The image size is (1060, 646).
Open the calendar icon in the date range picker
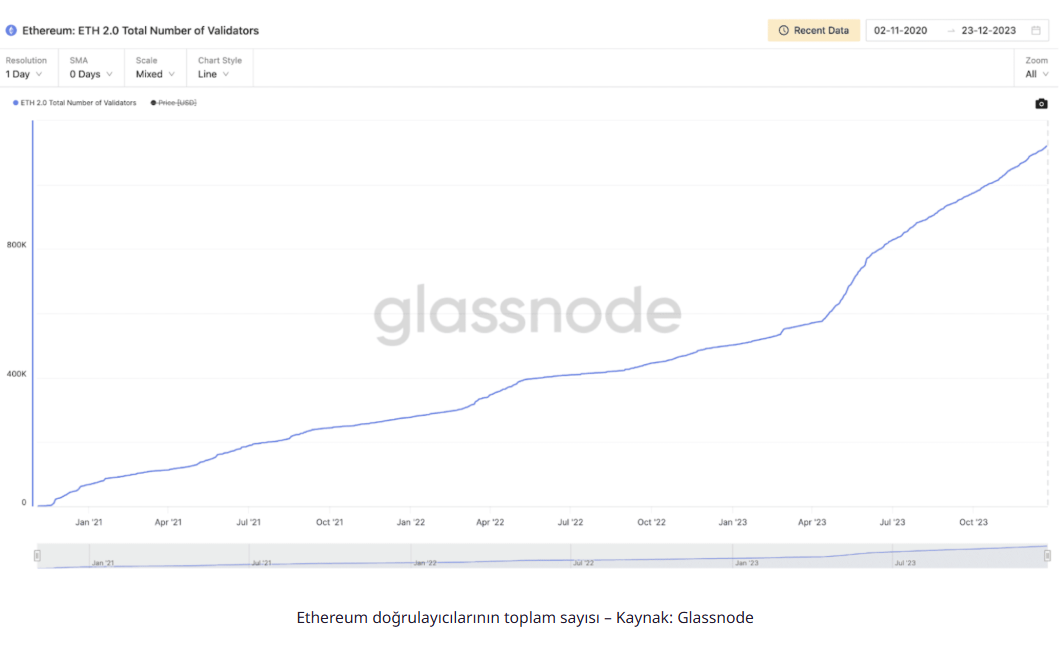[1035, 30]
